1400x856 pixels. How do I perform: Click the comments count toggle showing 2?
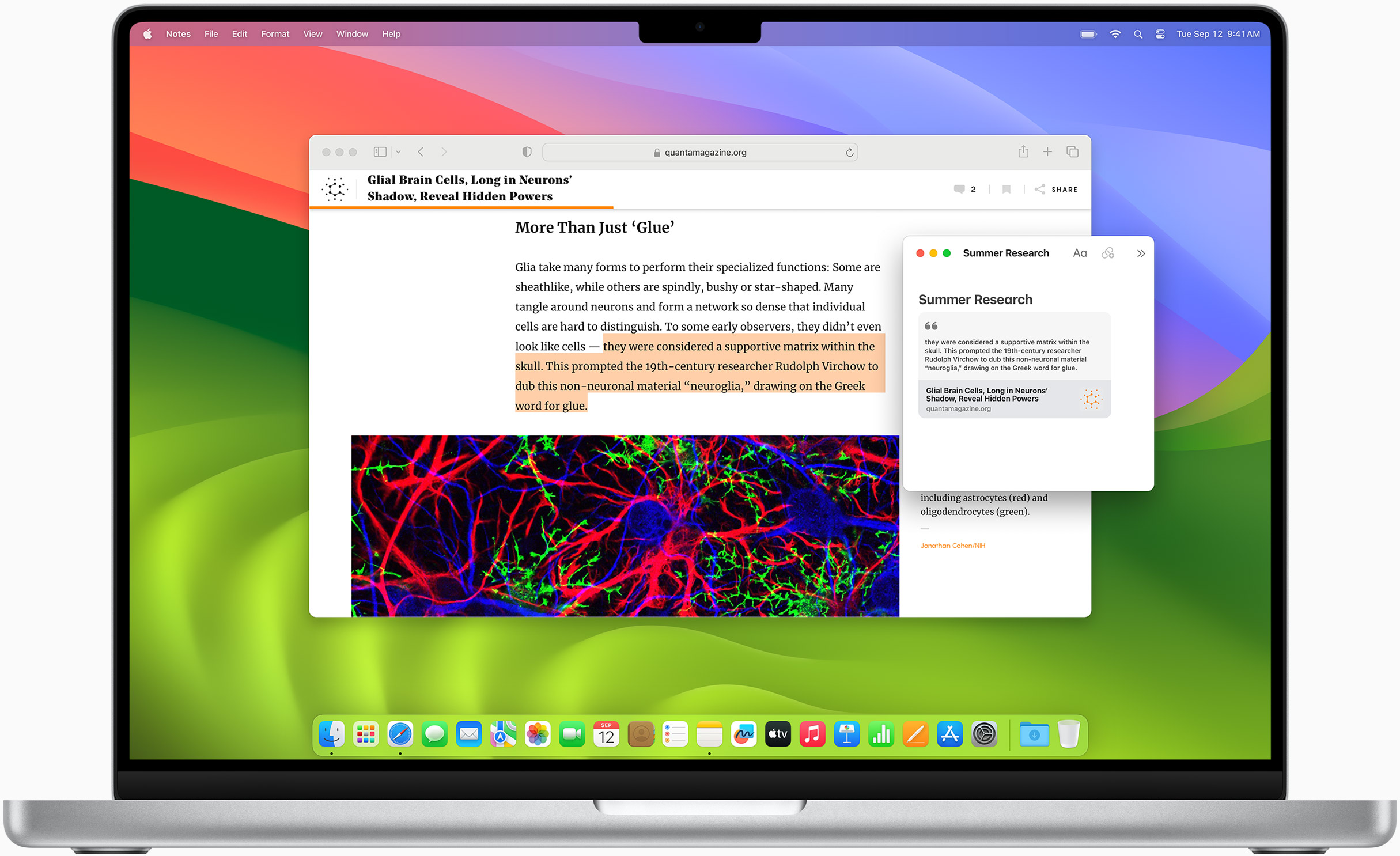click(x=962, y=190)
